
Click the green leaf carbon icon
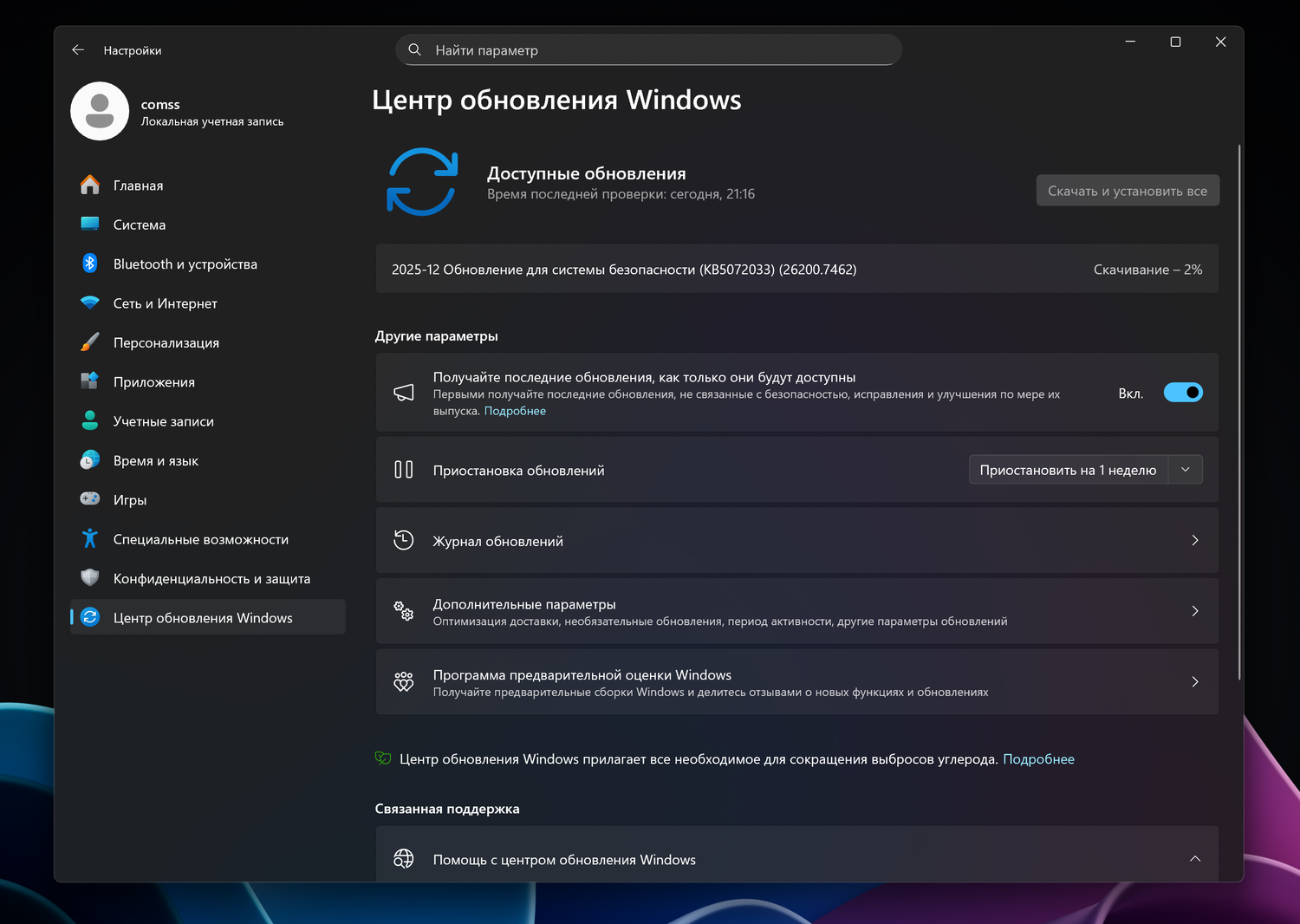click(x=383, y=758)
